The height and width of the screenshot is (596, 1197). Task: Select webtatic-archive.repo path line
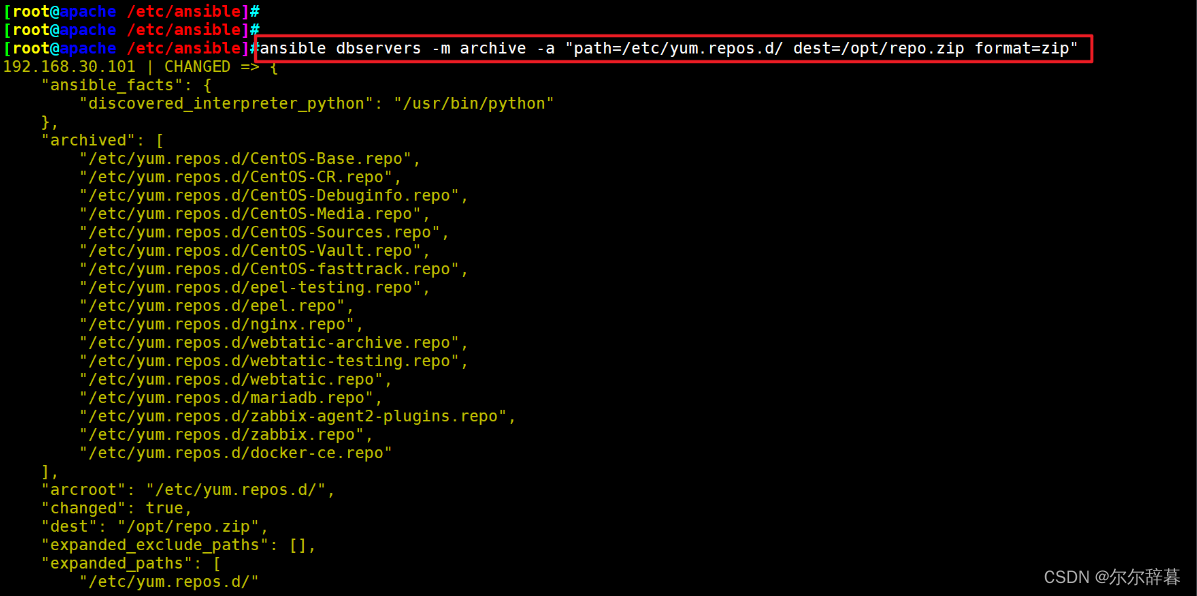pyautogui.click(x=274, y=343)
